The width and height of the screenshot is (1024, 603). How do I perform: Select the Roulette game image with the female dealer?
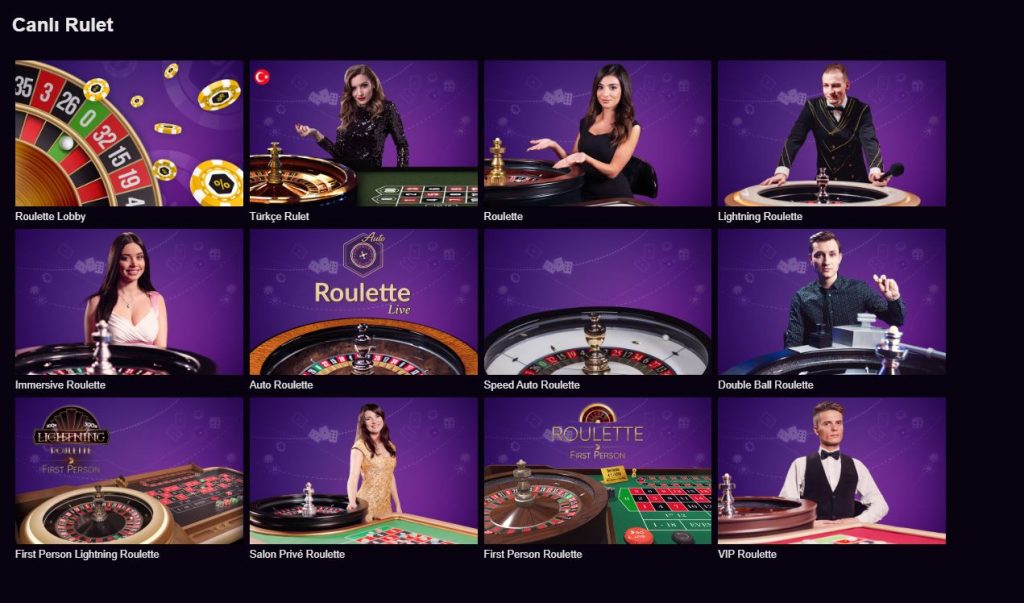click(x=598, y=133)
